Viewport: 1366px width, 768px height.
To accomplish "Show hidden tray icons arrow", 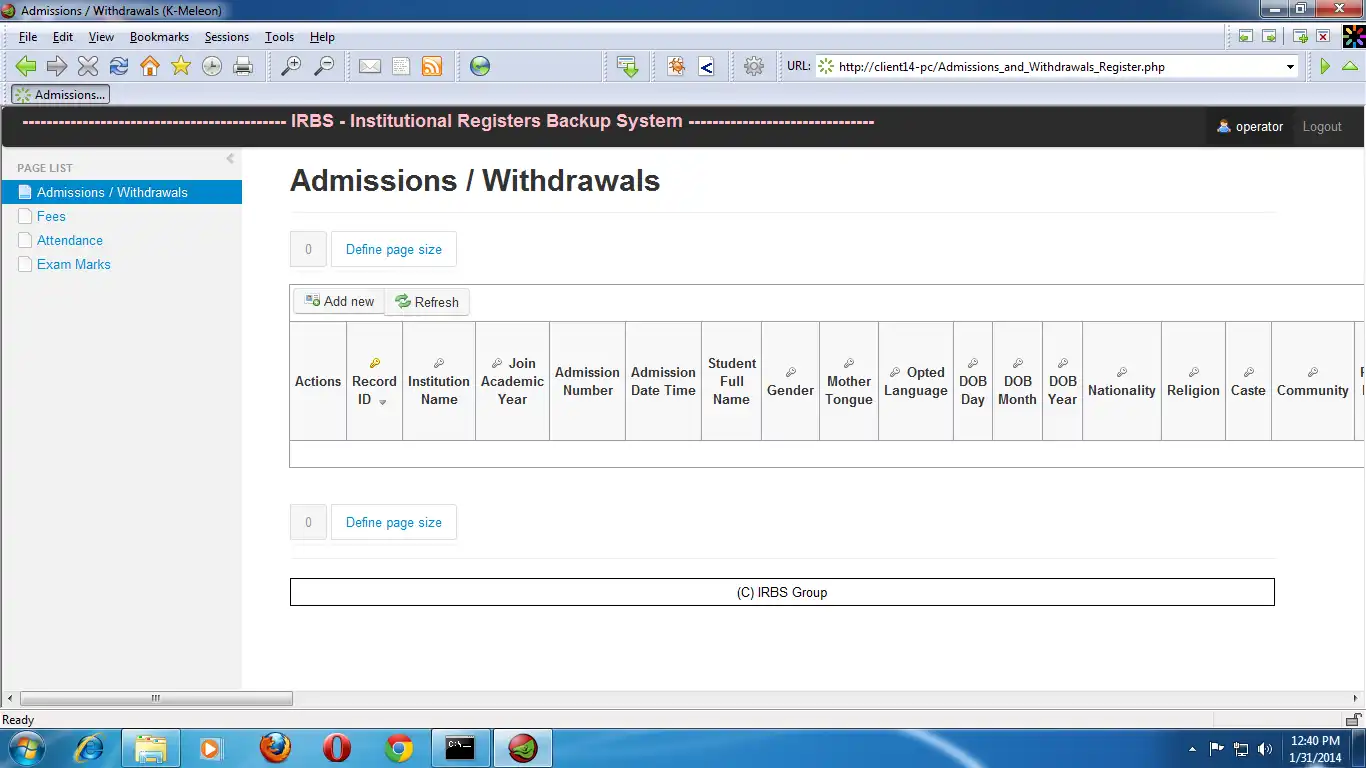I will pos(1192,748).
